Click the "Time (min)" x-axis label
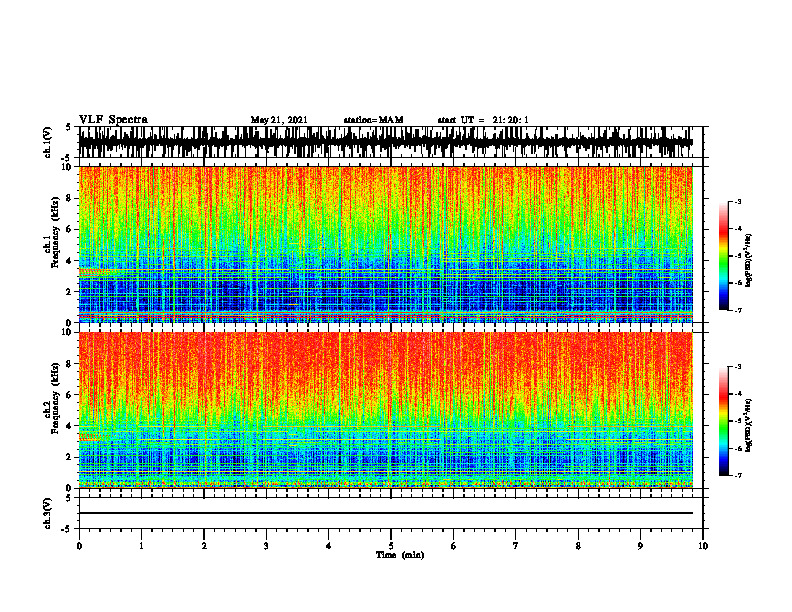This screenshot has height=612, width=792. [400, 555]
